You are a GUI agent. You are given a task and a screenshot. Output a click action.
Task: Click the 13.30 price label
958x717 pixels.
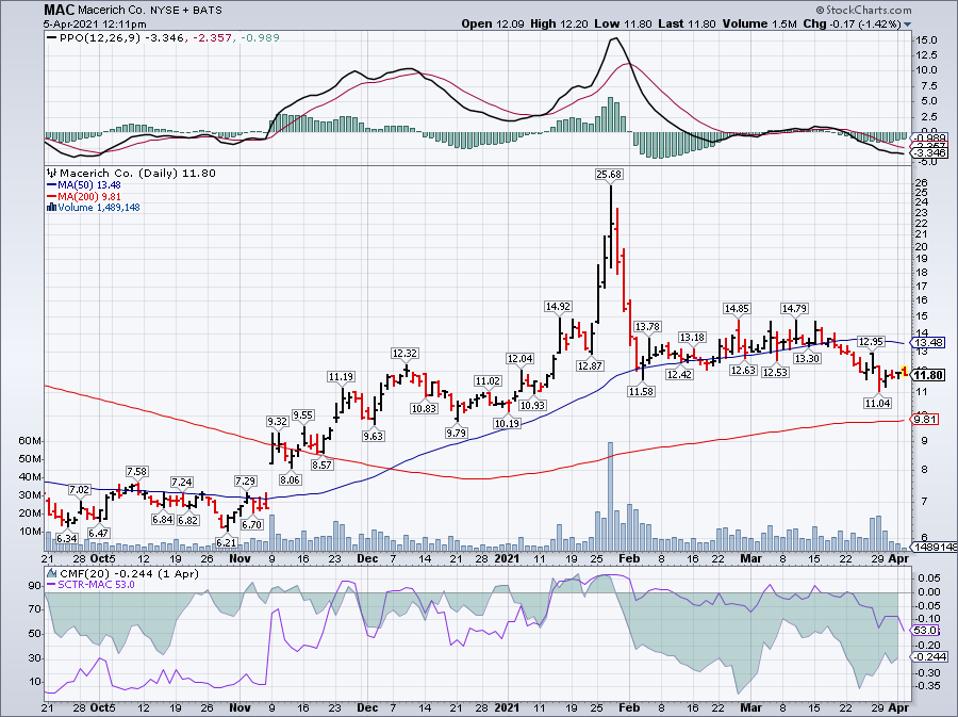[807, 358]
